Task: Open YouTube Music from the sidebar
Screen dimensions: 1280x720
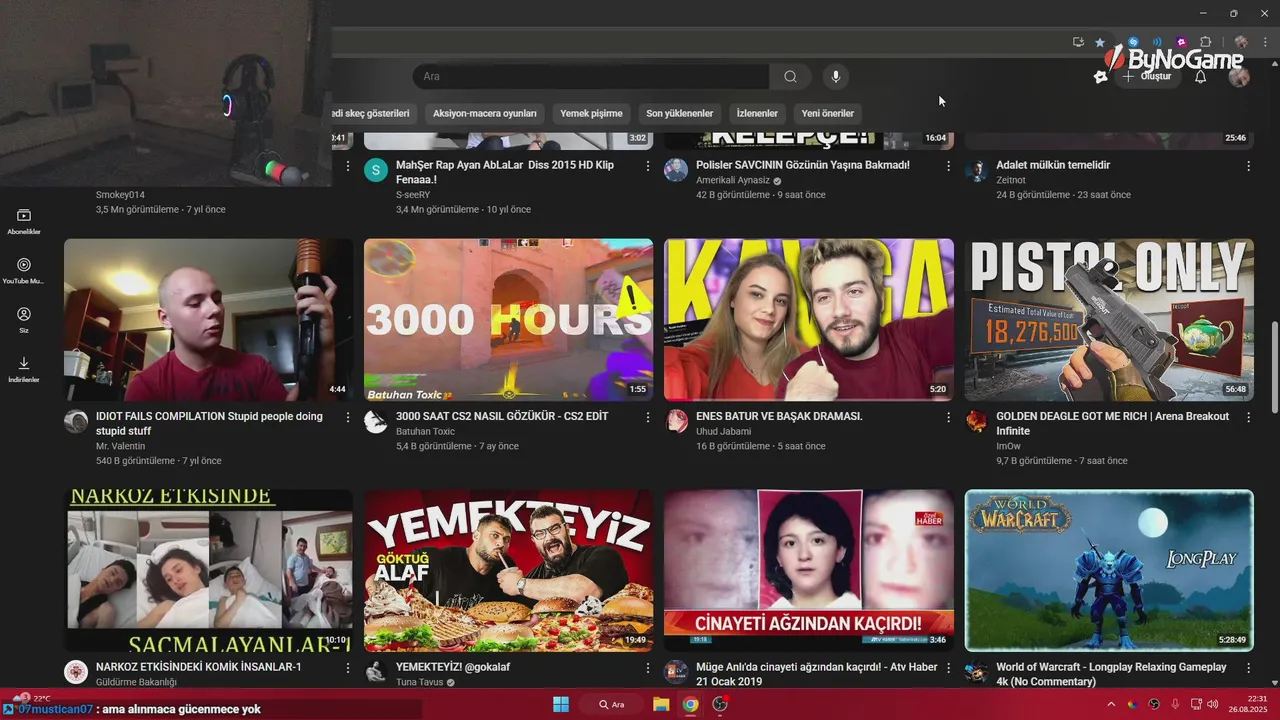Action: pyautogui.click(x=24, y=271)
